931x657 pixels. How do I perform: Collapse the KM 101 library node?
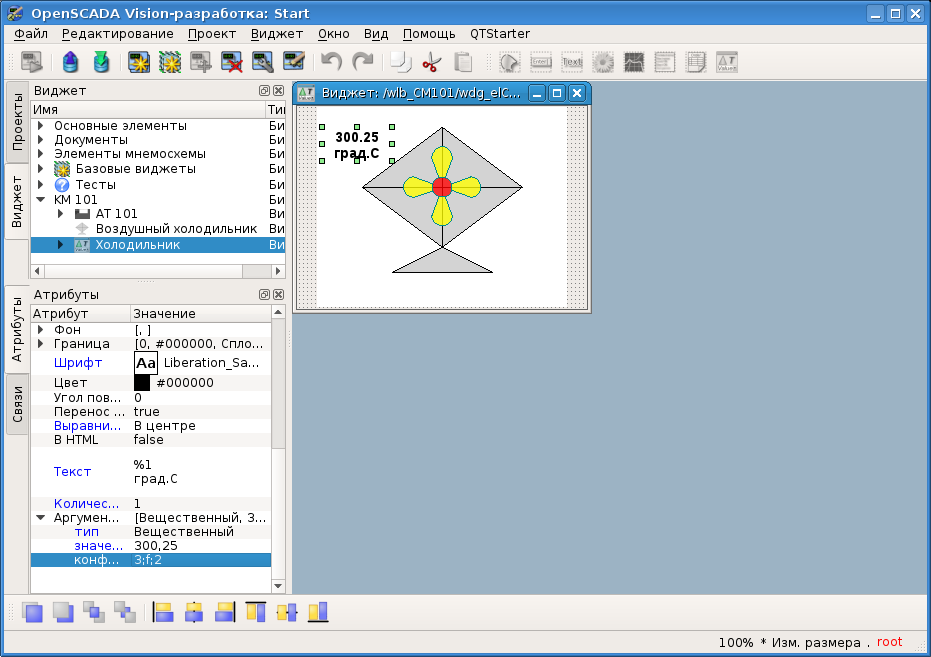[41, 199]
